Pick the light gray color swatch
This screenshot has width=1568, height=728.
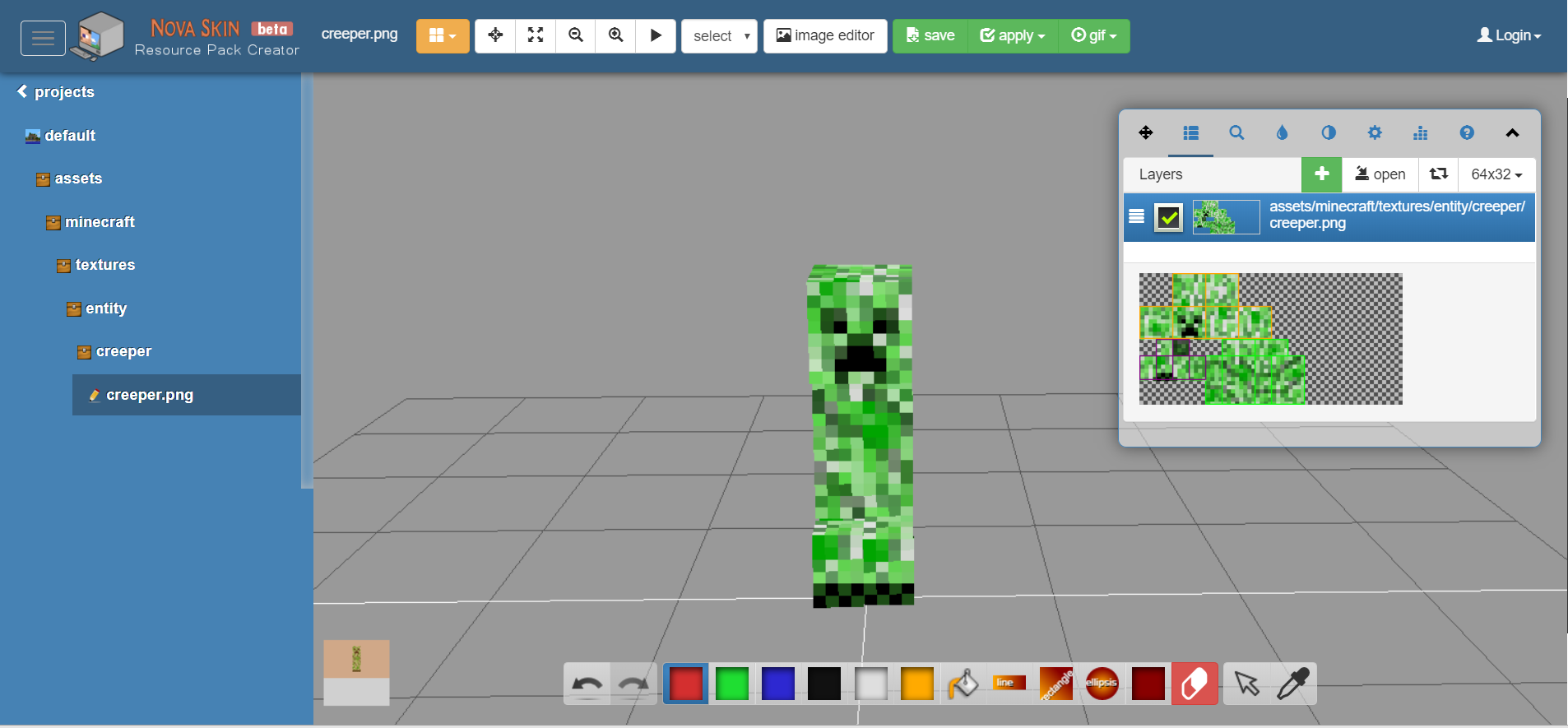click(870, 684)
